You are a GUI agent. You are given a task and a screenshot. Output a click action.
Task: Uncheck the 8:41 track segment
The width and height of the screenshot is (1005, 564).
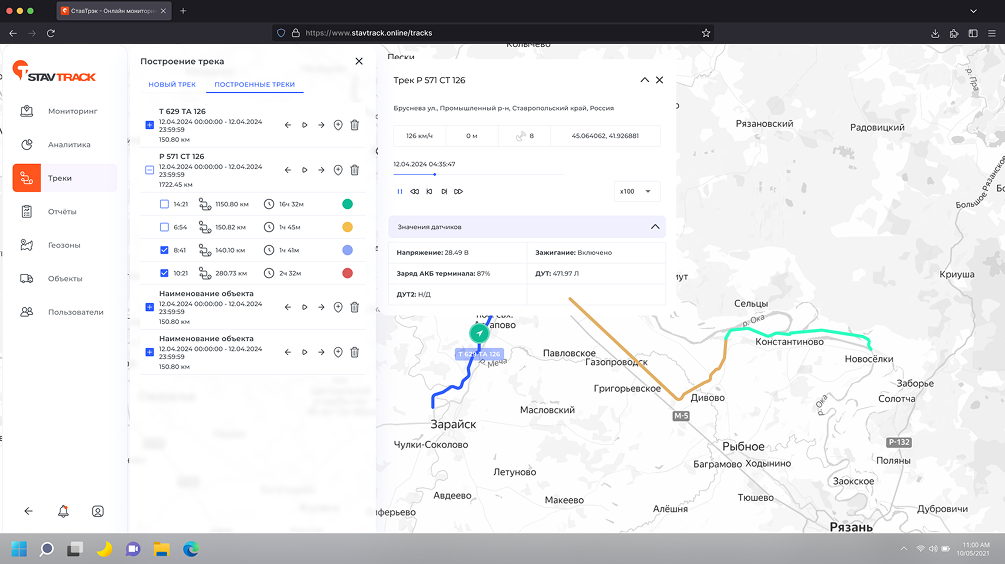pos(164,250)
